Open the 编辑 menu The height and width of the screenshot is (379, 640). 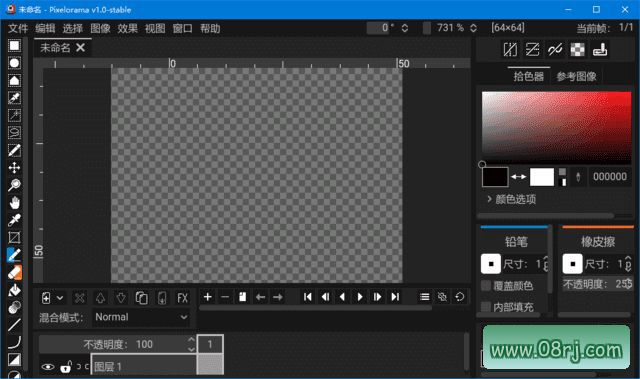[45, 28]
